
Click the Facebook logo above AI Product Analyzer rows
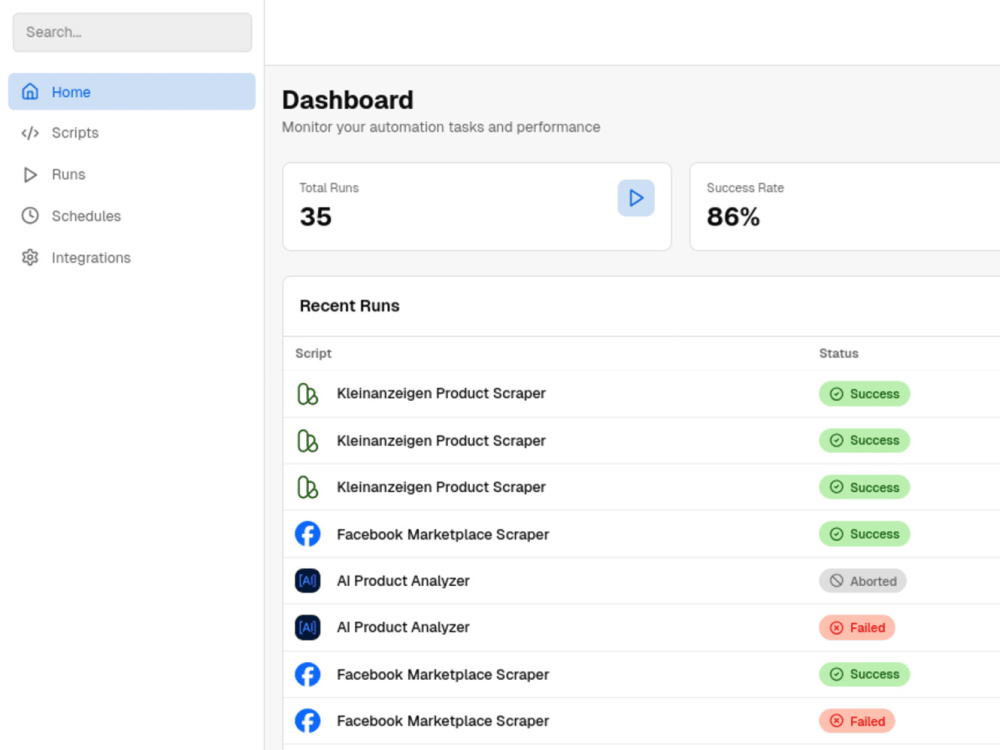(307, 534)
